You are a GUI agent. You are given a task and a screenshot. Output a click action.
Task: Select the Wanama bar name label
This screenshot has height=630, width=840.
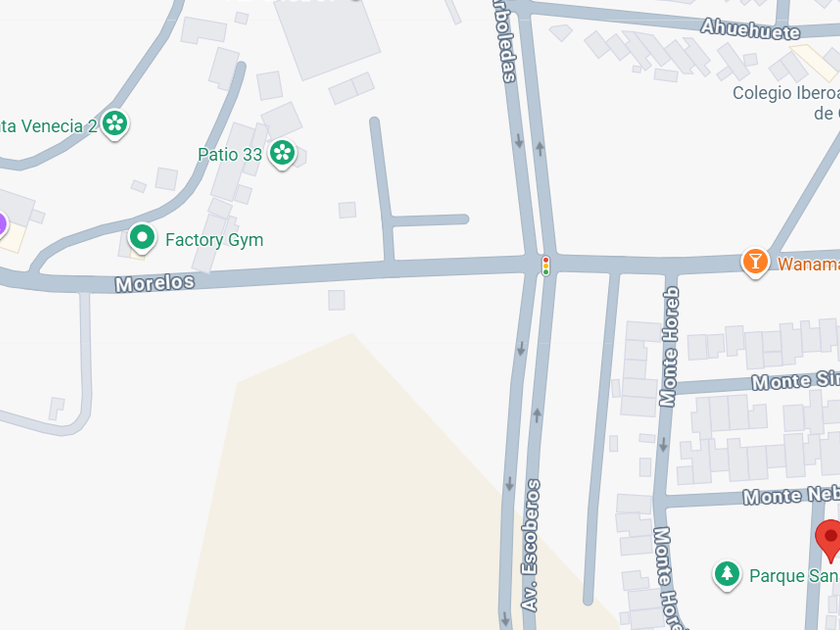[808, 264]
